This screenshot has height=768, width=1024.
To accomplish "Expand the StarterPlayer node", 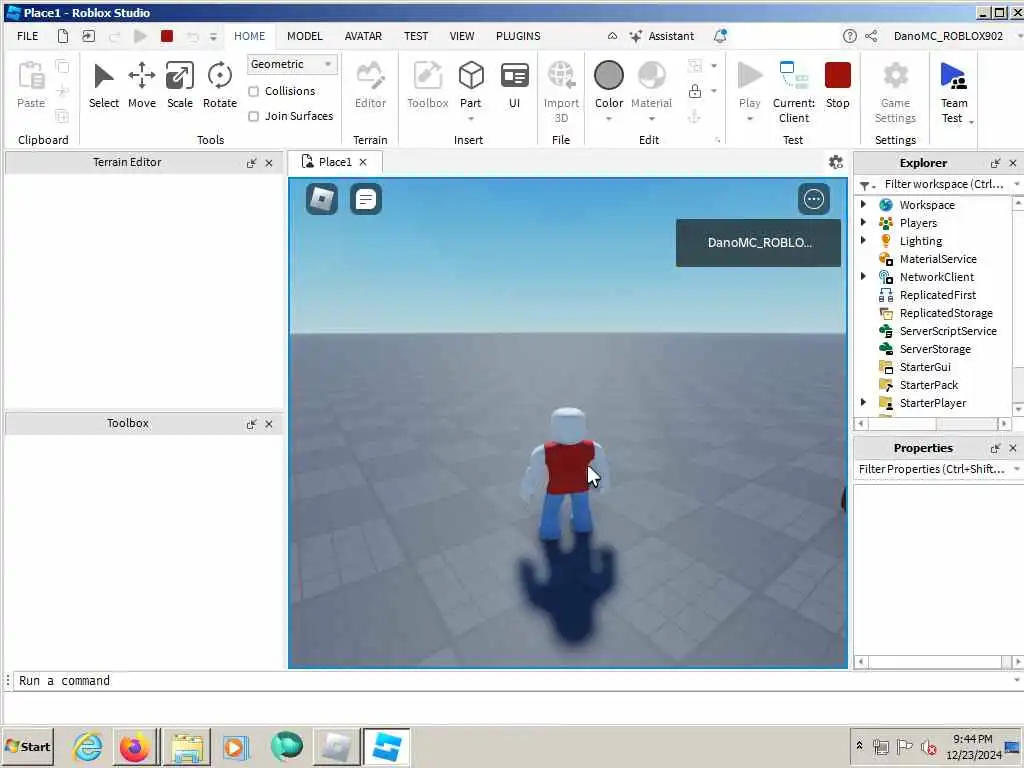I will (x=863, y=403).
